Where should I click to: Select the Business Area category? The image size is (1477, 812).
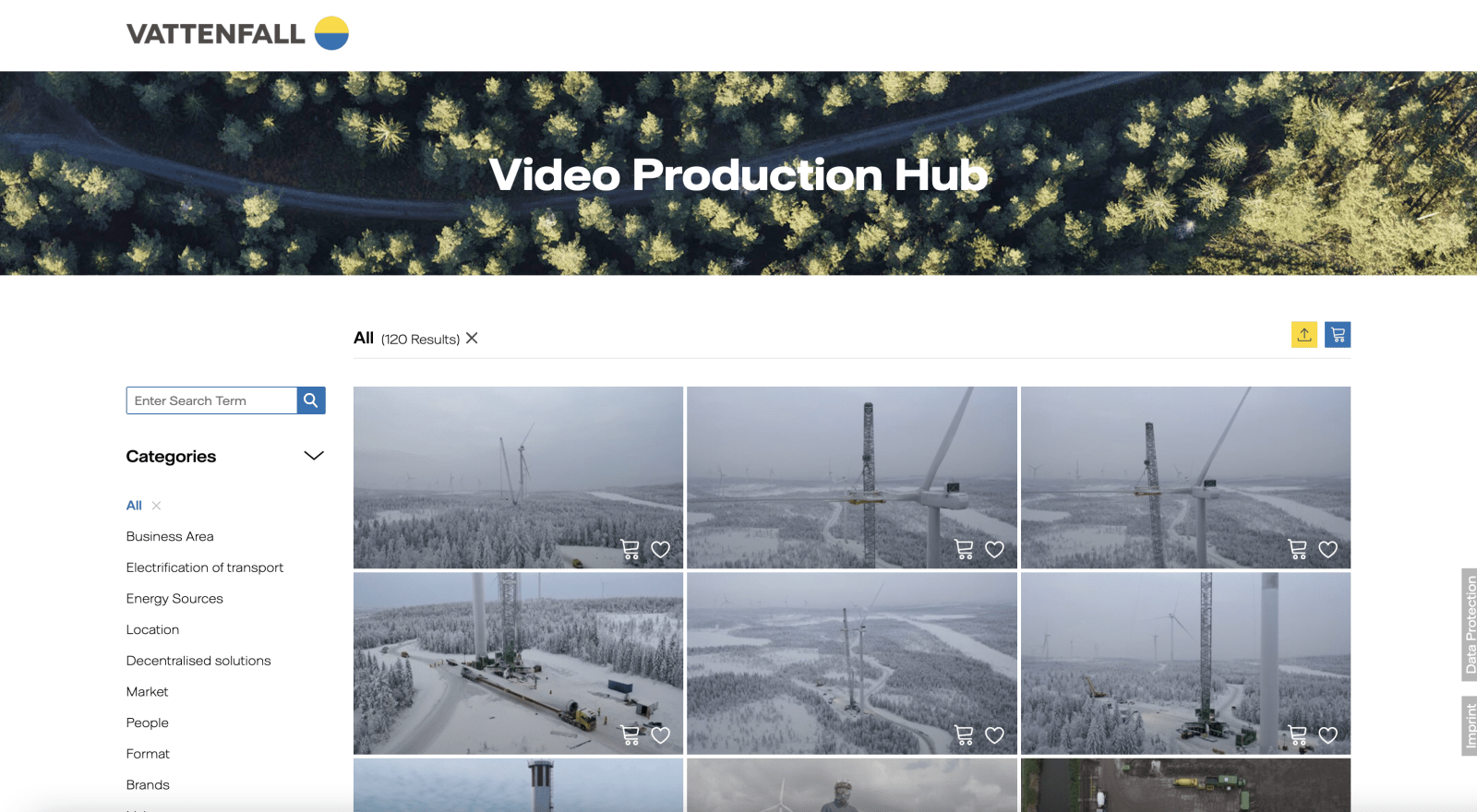(170, 536)
